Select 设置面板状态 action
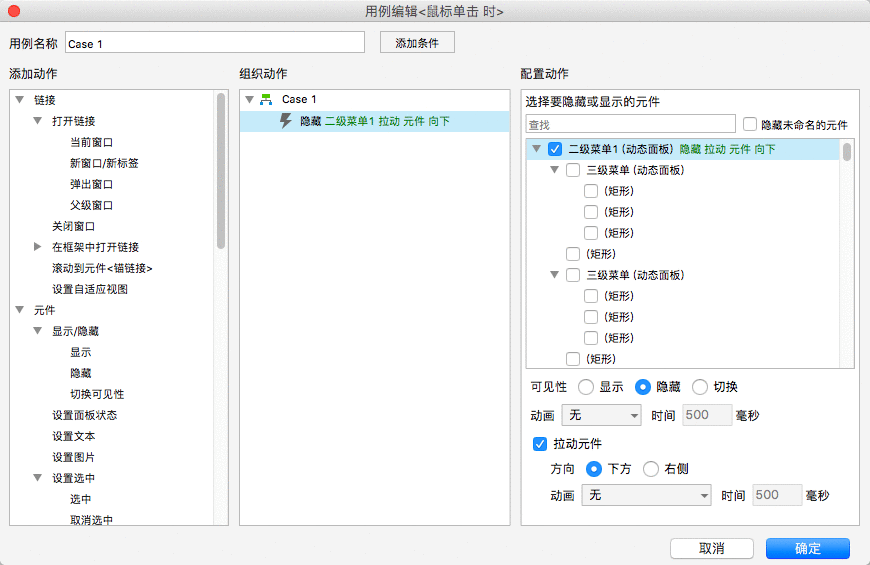Image resolution: width=870 pixels, height=565 pixels. pyautogui.click(x=84, y=415)
